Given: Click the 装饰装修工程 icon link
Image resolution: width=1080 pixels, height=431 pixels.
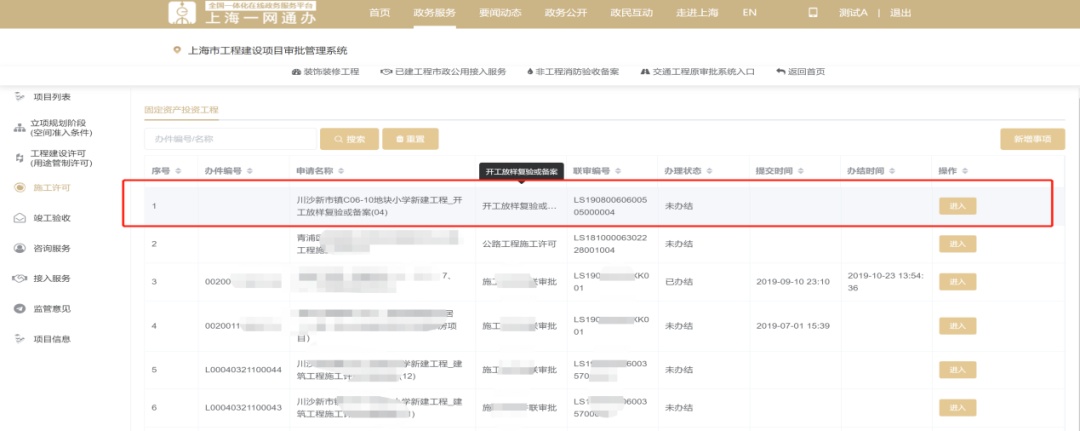Looking at the screenshot, I should coord(323,72).
